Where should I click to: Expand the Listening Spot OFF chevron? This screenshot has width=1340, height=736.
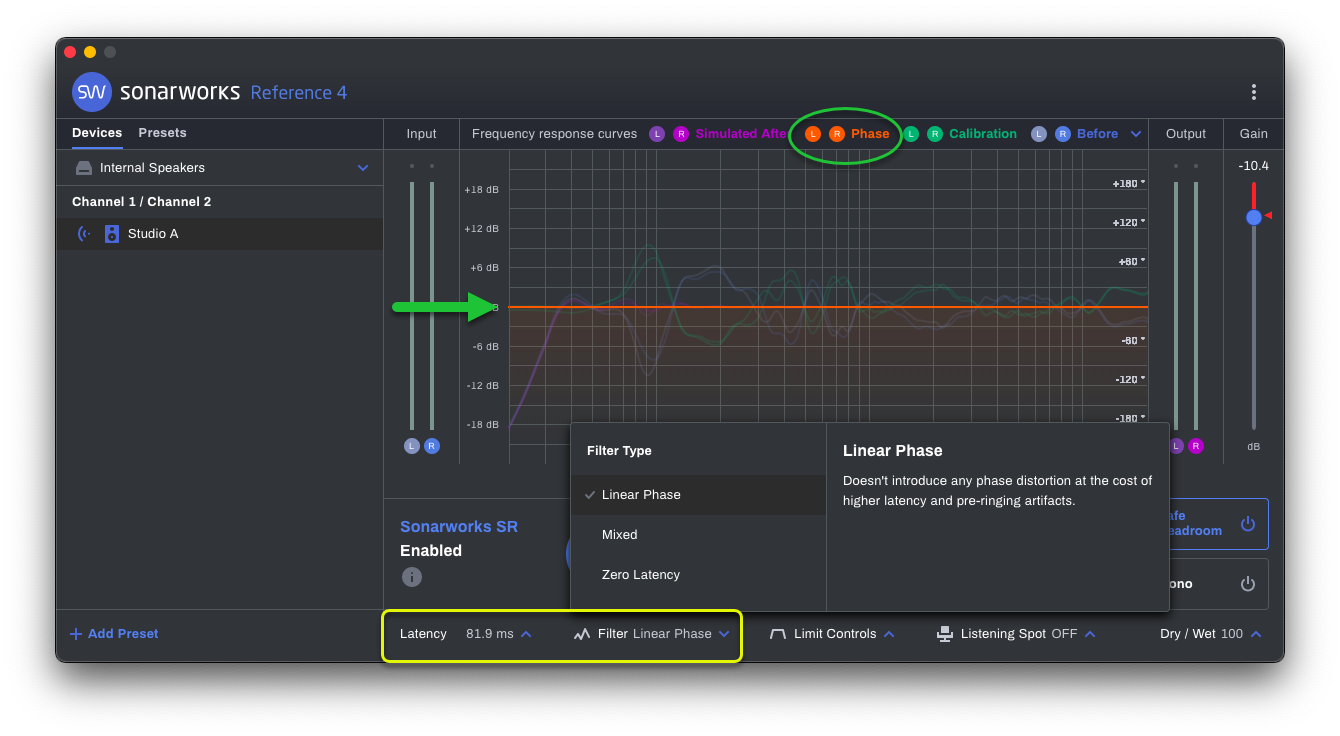tap(1090, 634)
